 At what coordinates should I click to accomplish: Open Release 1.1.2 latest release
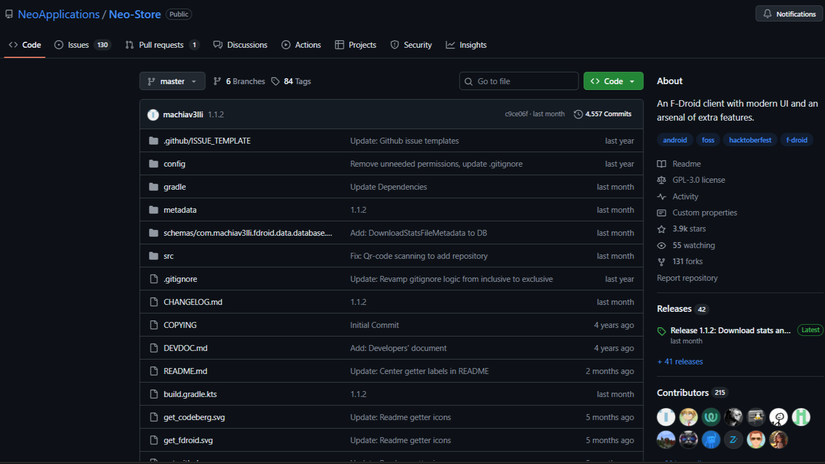730,330
